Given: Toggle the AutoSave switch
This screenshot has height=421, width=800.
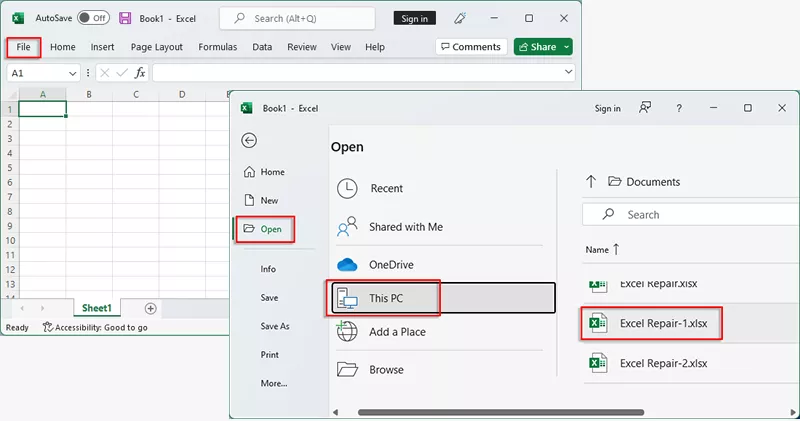Looking at the screenshot, I should [x=93, y=18].
